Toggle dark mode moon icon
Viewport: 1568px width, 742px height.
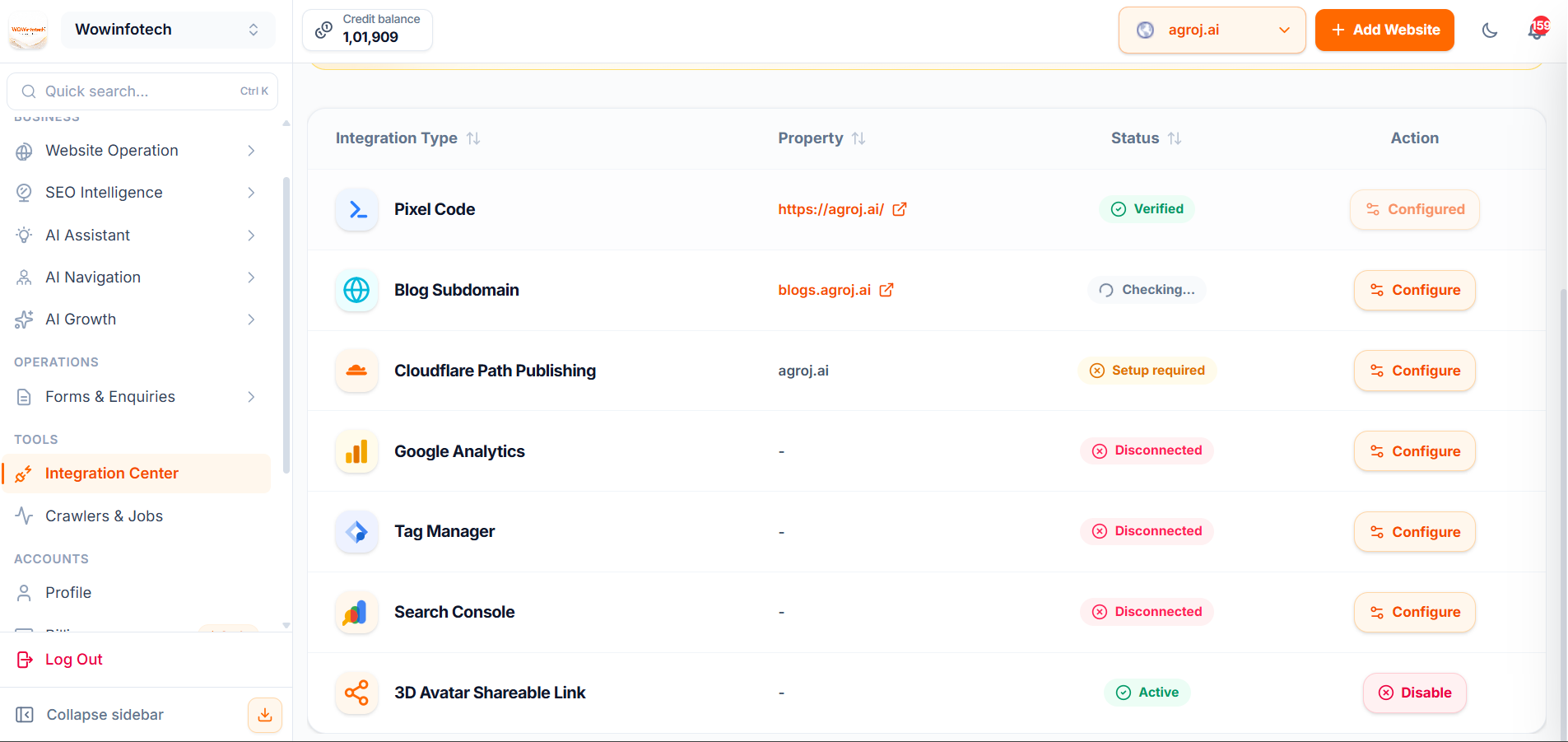click(1489, 30)
